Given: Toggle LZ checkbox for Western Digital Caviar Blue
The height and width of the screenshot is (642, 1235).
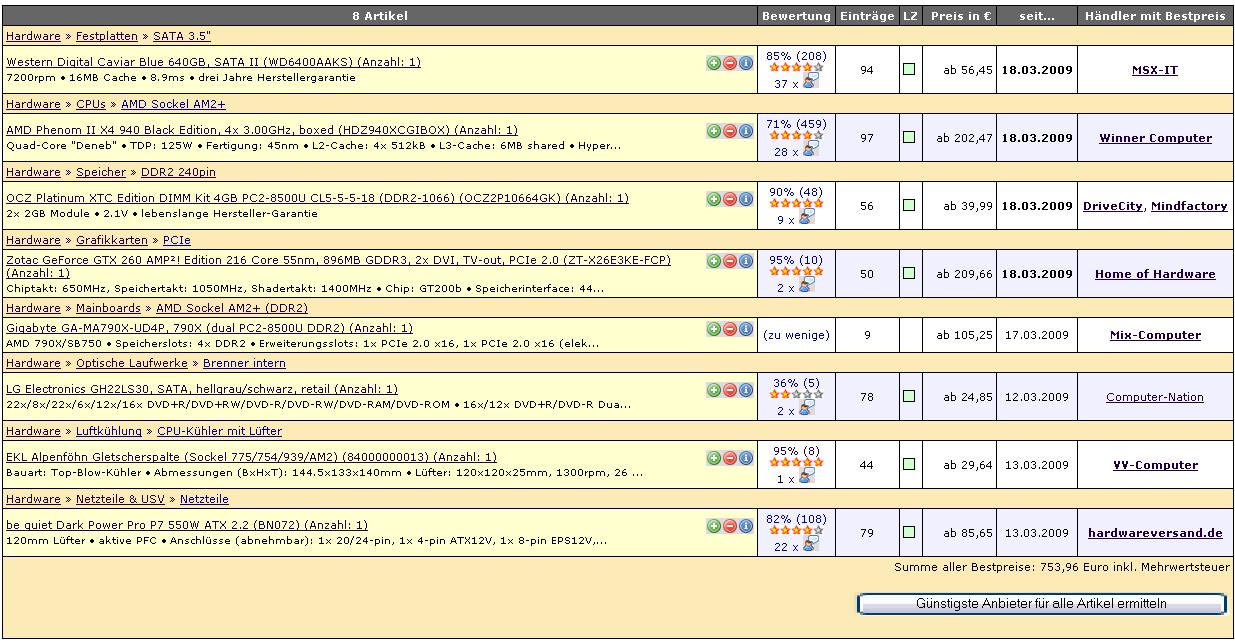Looking at the screenshot, I should pyautogui.click(x=909, y=70).
